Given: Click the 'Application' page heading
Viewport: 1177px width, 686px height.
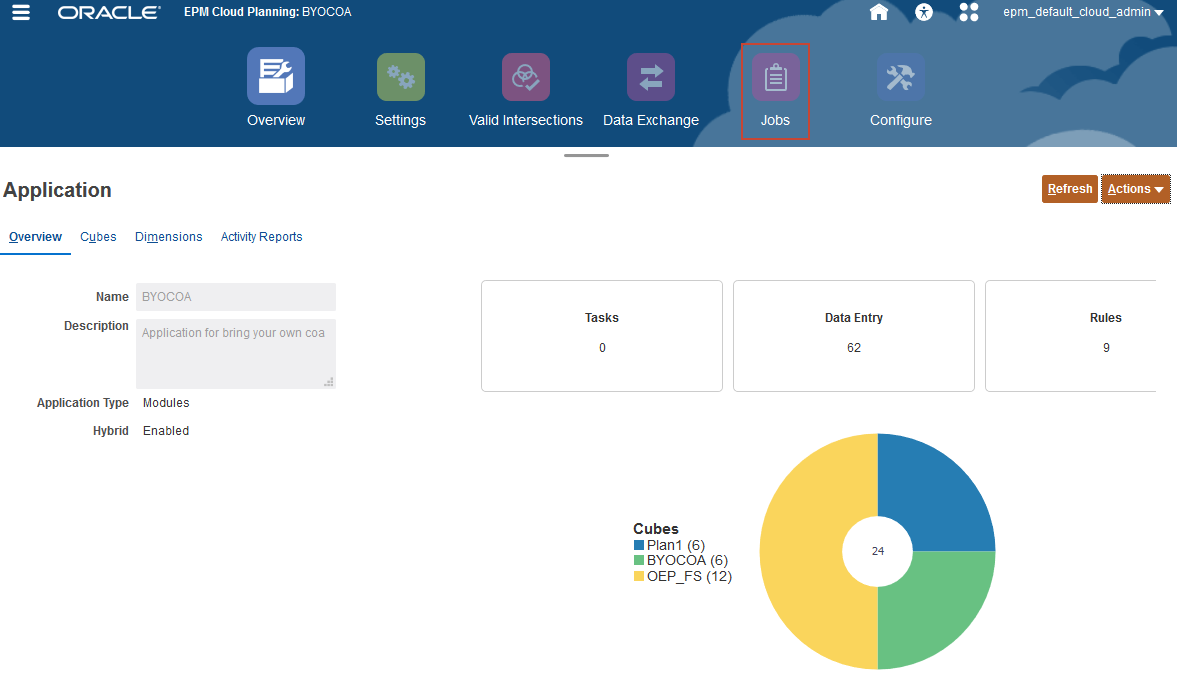Looking at the screenshot, I should click(57, 190).
